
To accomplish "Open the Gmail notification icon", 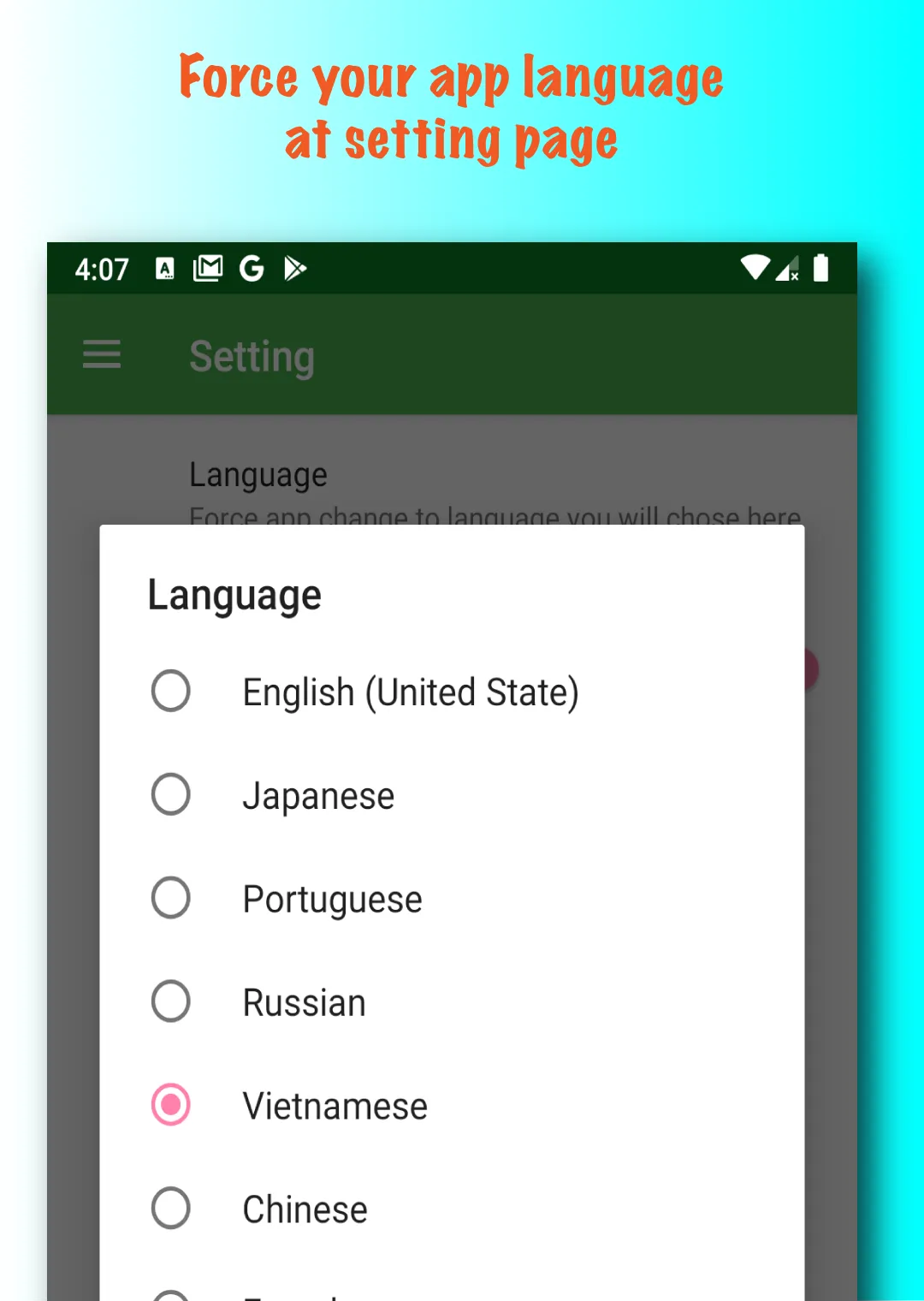I will [x=208, y=269].
